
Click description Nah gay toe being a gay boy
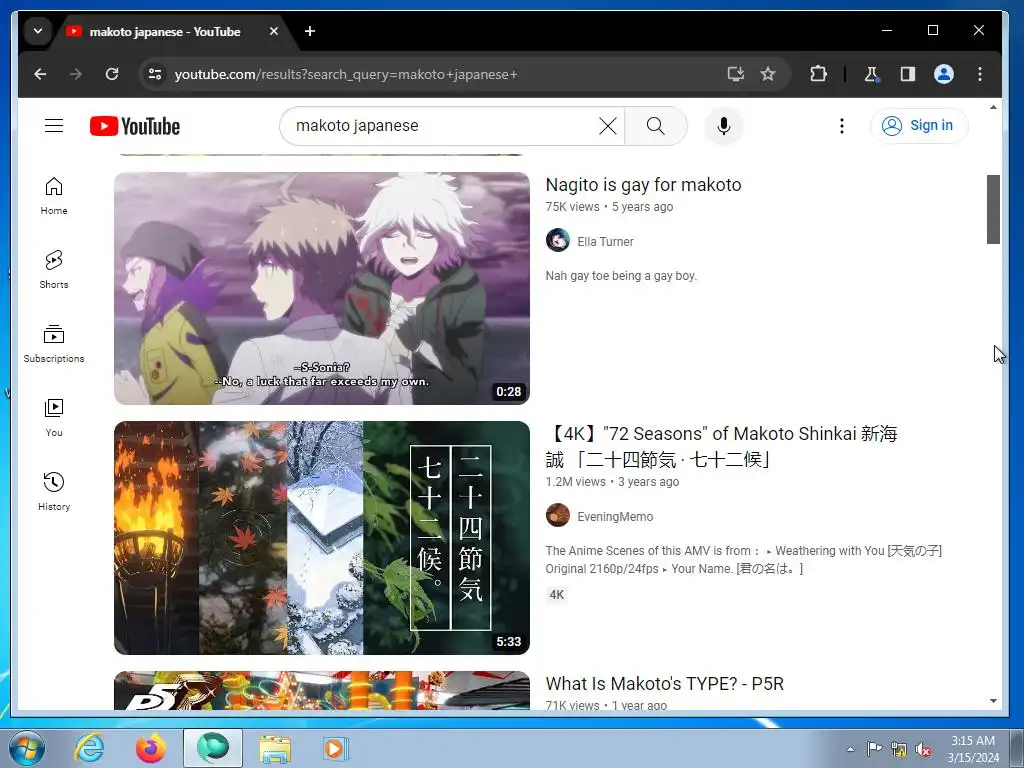[621, 276]
